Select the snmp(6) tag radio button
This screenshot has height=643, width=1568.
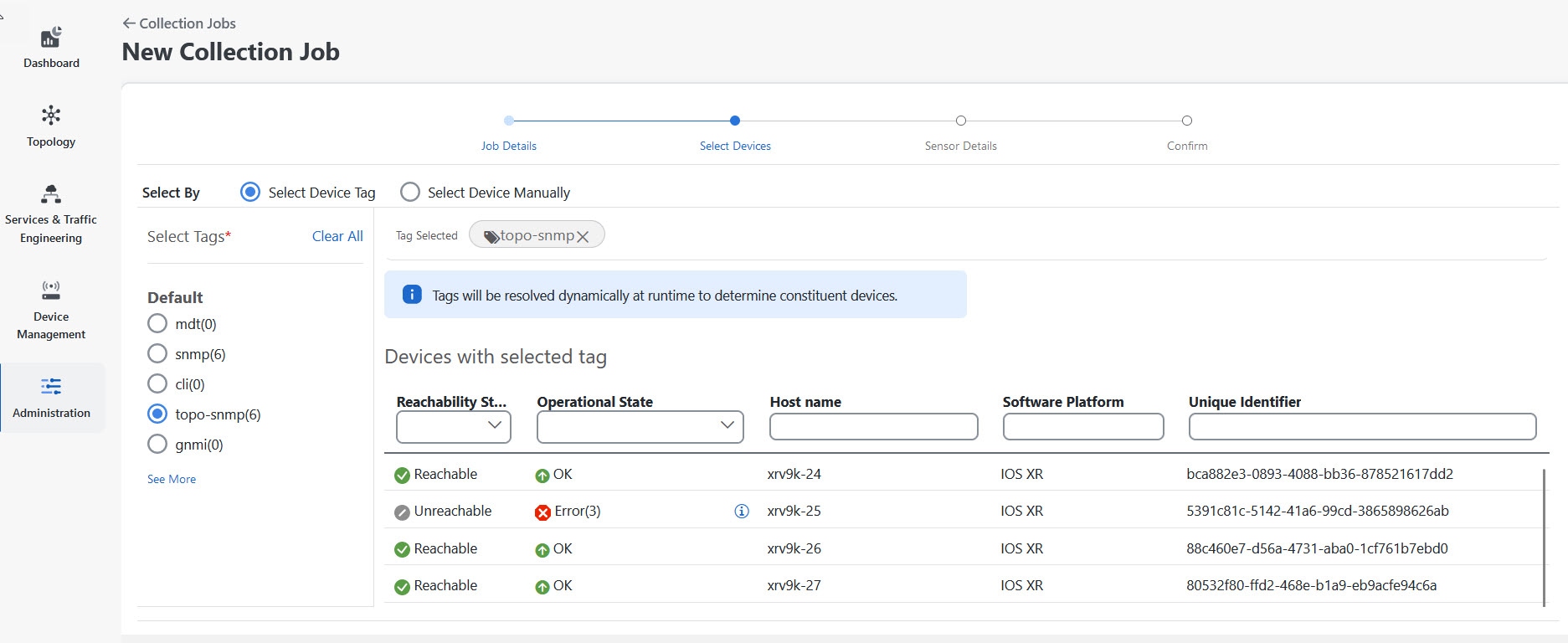[x=157, y=354]
